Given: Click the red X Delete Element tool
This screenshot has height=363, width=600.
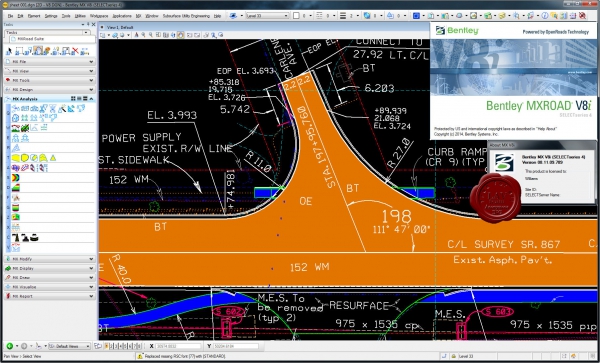Looking at the screenshot, I should (75, 51).
